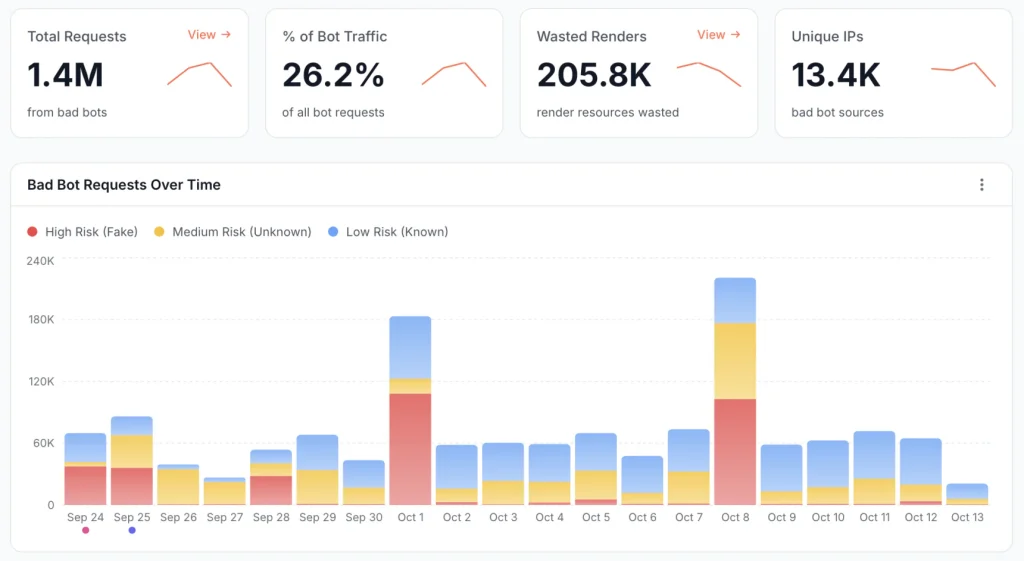
Task: Click the pink marker dot under Sep 24
Action: tap(86, 530)
